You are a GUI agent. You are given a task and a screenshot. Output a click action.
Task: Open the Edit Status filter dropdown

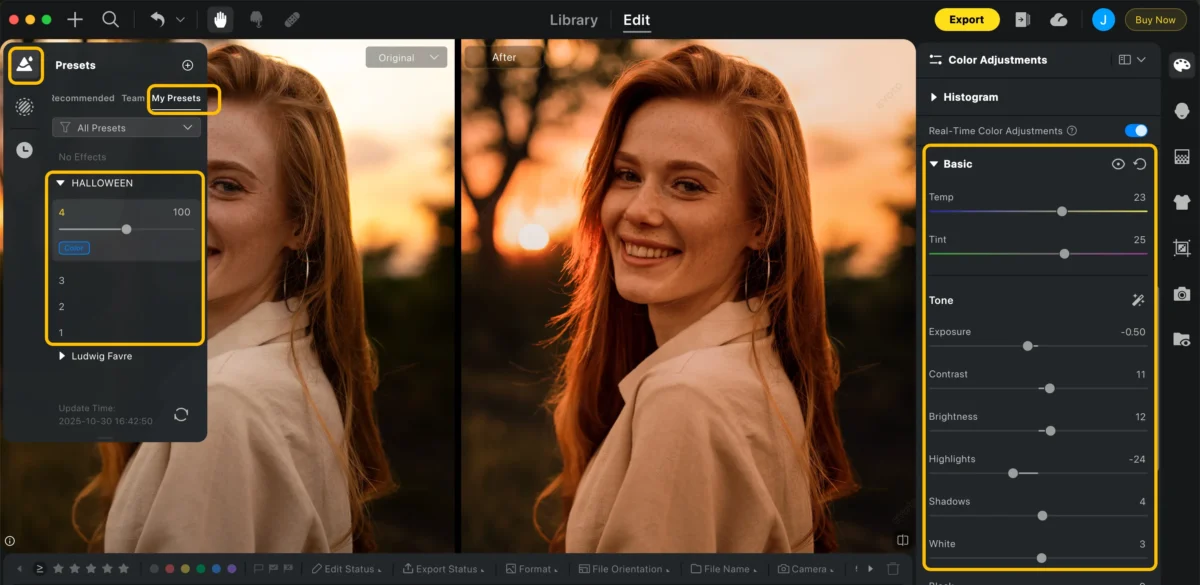[x=346, y=569]
